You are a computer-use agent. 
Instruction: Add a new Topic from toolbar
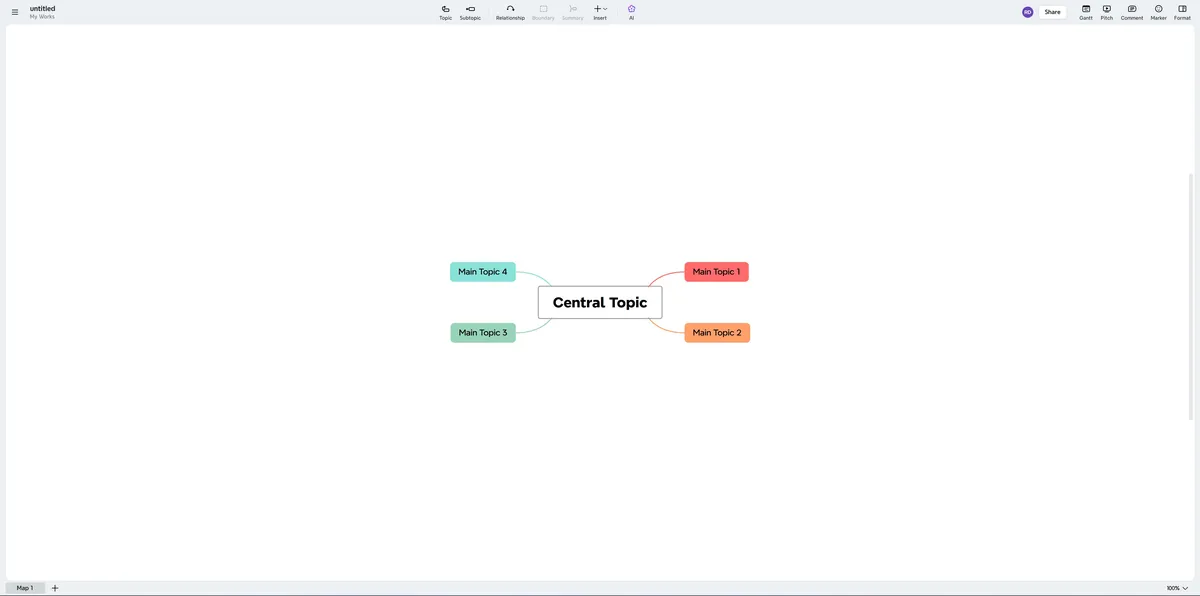tap(445, 12)
